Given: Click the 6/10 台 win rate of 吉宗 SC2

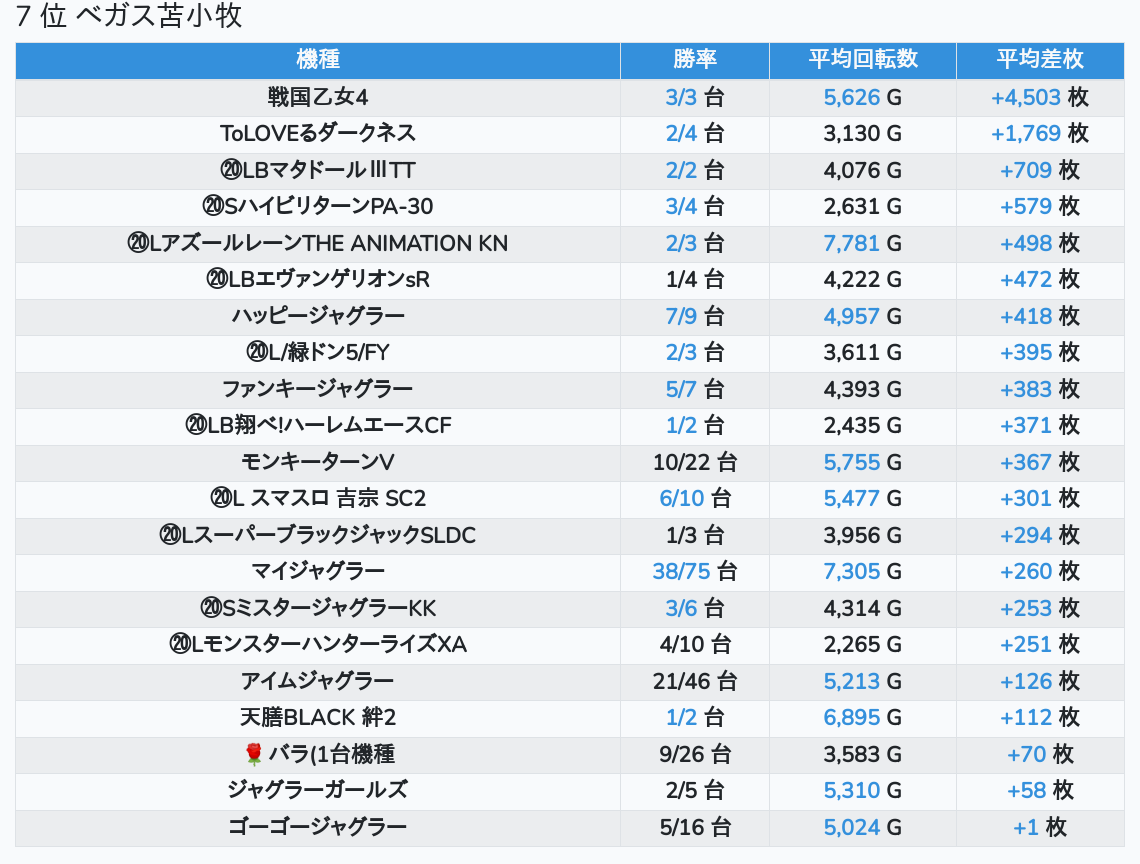Looking at the screenshot, I should [x=695, y=499].
